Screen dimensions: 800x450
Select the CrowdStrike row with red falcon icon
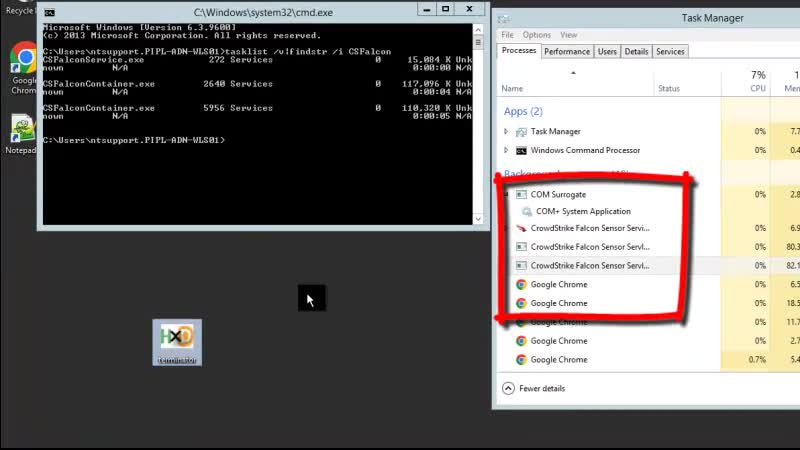[x=592, y=228]
